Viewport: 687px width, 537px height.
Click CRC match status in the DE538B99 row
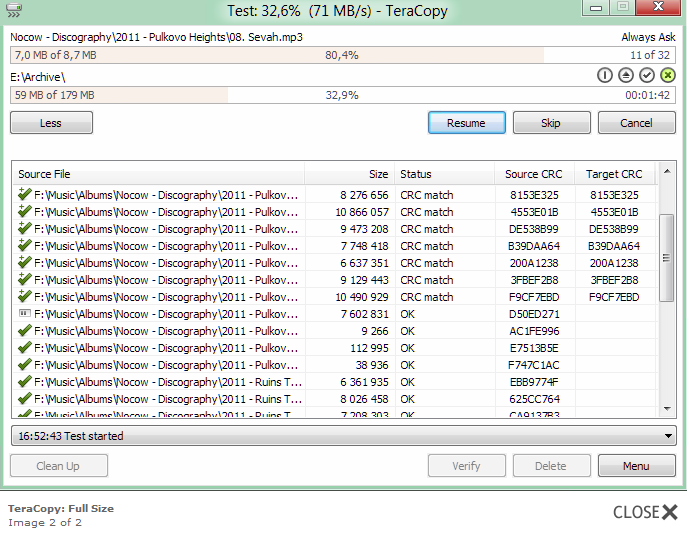coord(427,229)
